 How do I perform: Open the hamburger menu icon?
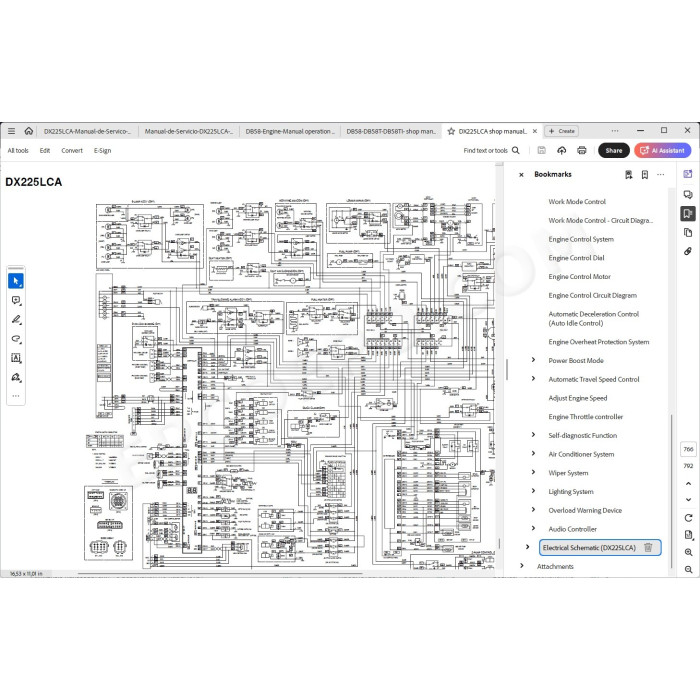pos(12,131)
